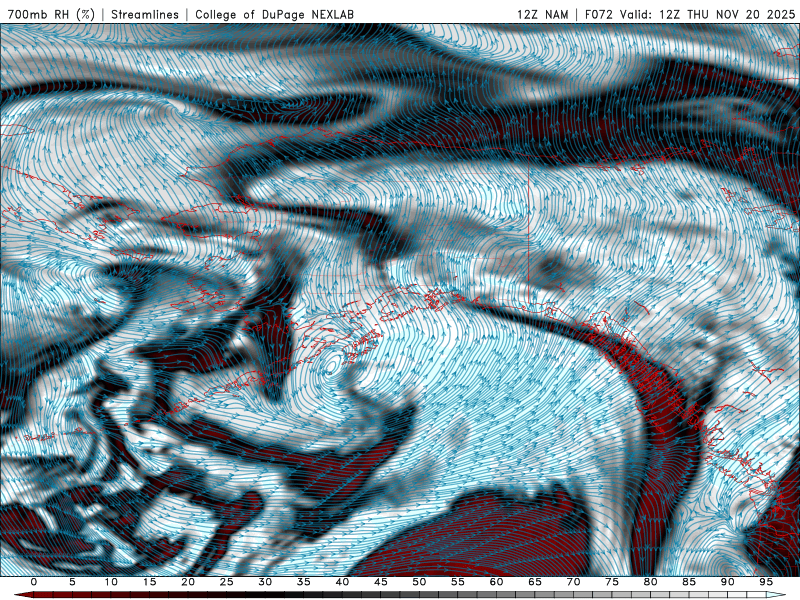Screen dimensions: 800x600
Task: Click the "80" label on color scale
Action: click(650, 582)
